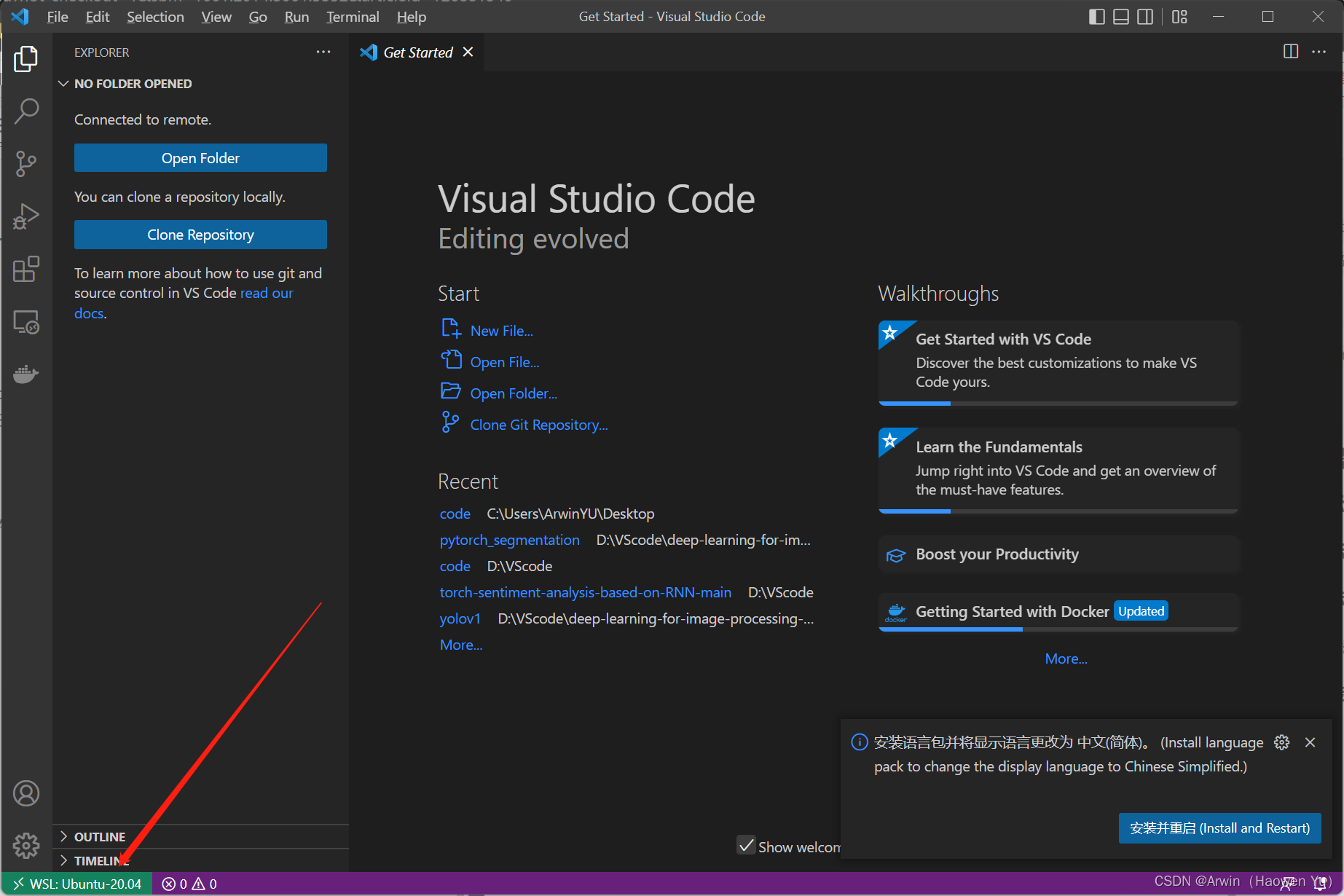Click the VS Code logo in title bar
Screen dimensions: 1344x896
tap(20, 16)
